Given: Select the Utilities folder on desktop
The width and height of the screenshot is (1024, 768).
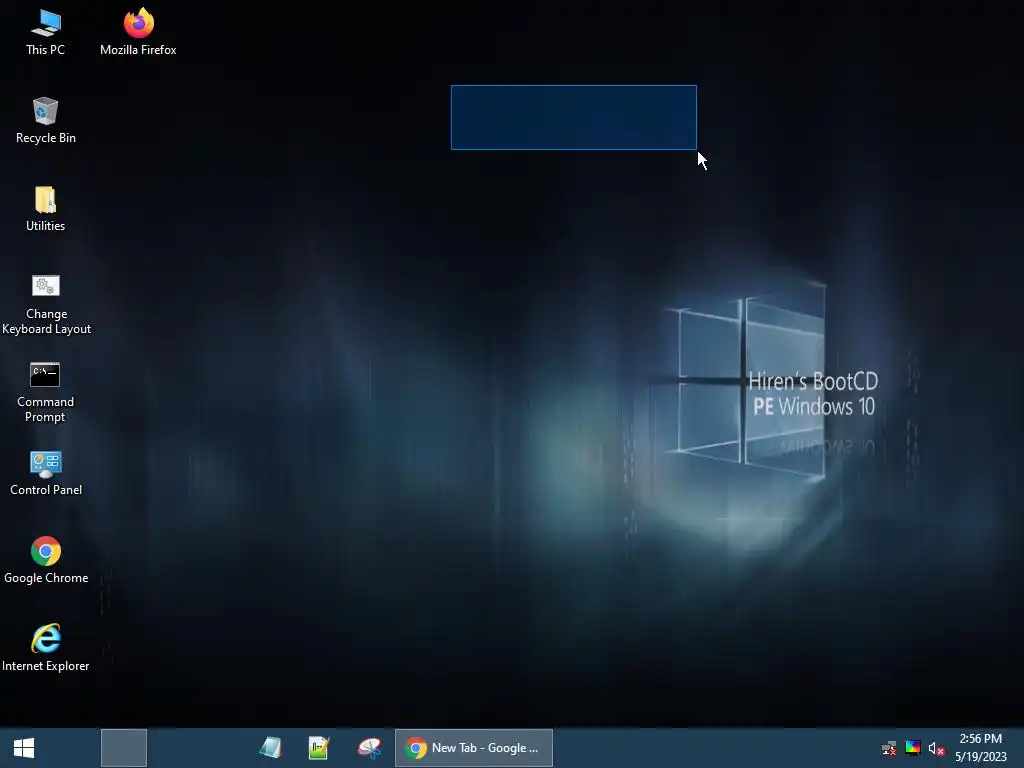Looking at the screenshot, I should pyautogui.click(x=45, y=209).
